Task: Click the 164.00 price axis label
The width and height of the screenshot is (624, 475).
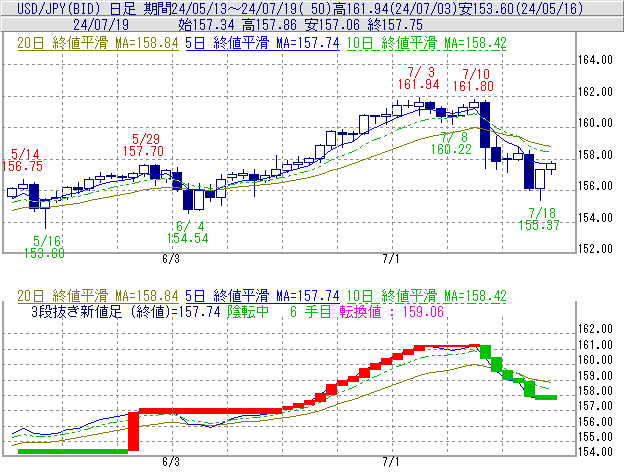Action: point(595,60)
